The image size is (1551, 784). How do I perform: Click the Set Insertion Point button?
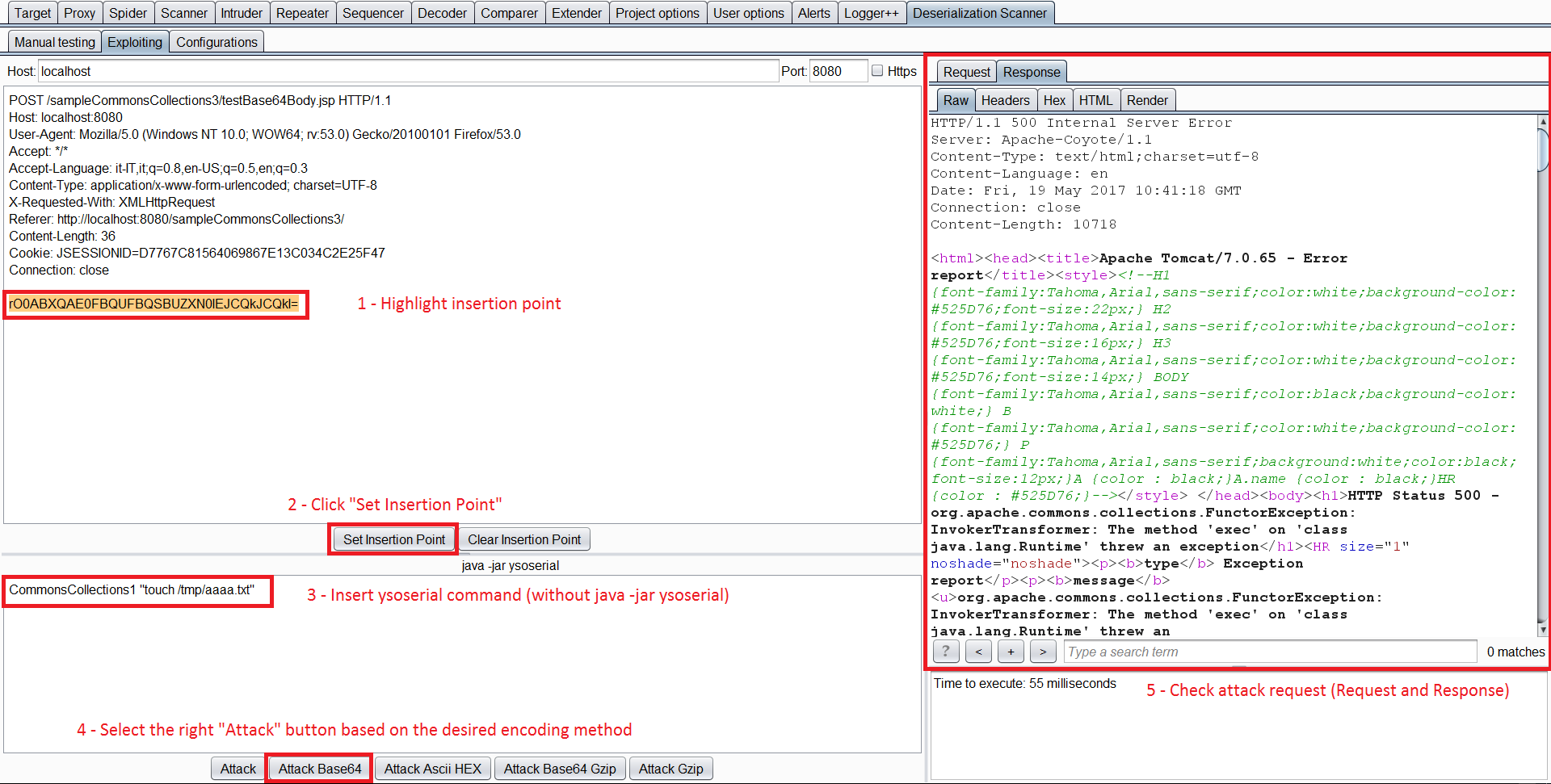[393, 539]
